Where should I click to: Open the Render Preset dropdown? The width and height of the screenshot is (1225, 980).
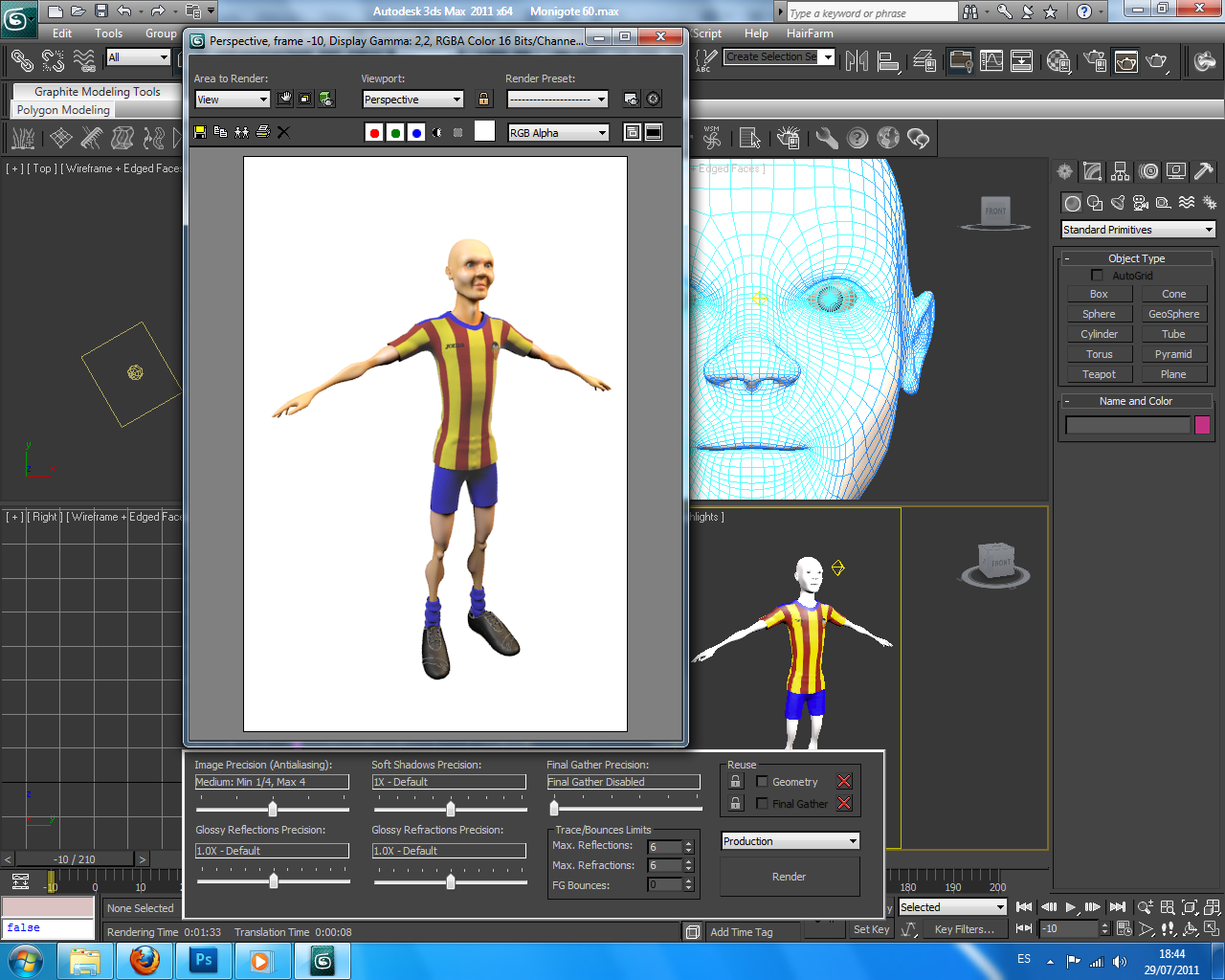pos(557,100)
